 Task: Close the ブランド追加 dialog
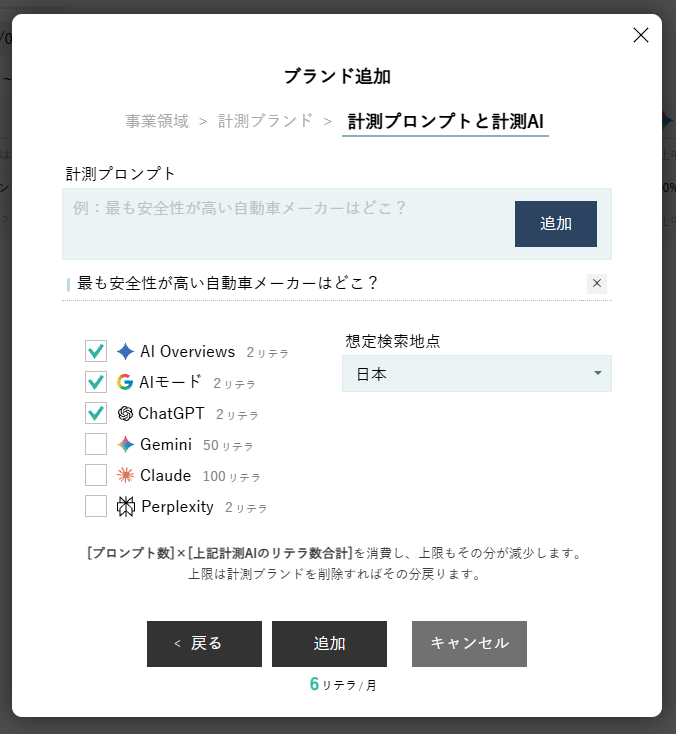click(641, 35)
